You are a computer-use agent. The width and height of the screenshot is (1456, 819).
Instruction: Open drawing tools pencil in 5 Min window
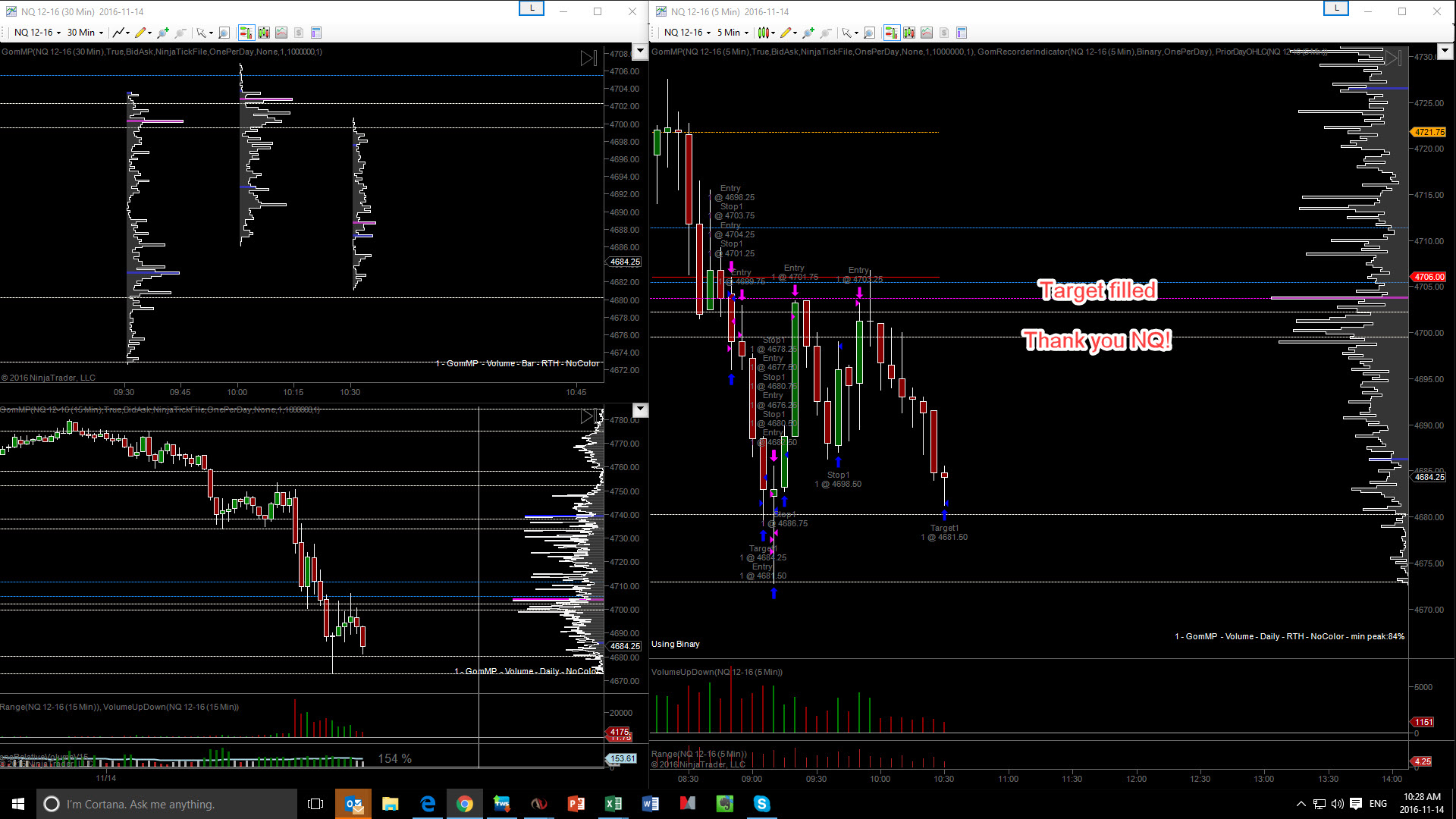pyautogui.click(x=786, y=33)
